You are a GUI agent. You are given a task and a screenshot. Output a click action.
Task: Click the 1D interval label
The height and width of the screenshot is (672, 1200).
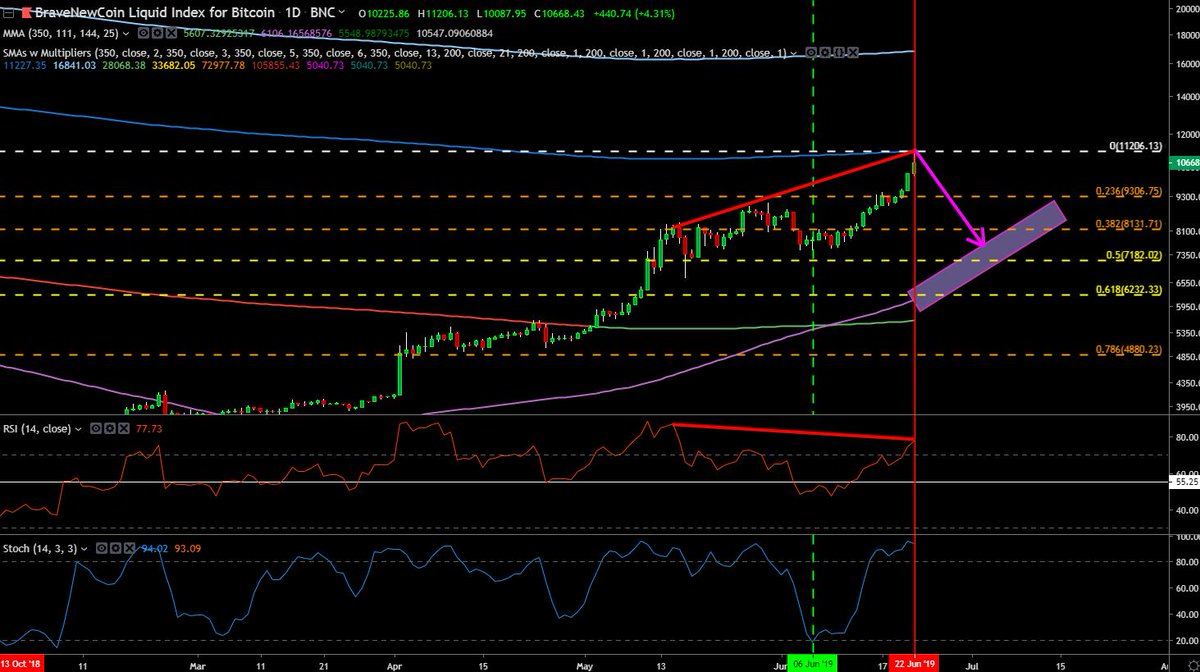click(x=294, y=12)
